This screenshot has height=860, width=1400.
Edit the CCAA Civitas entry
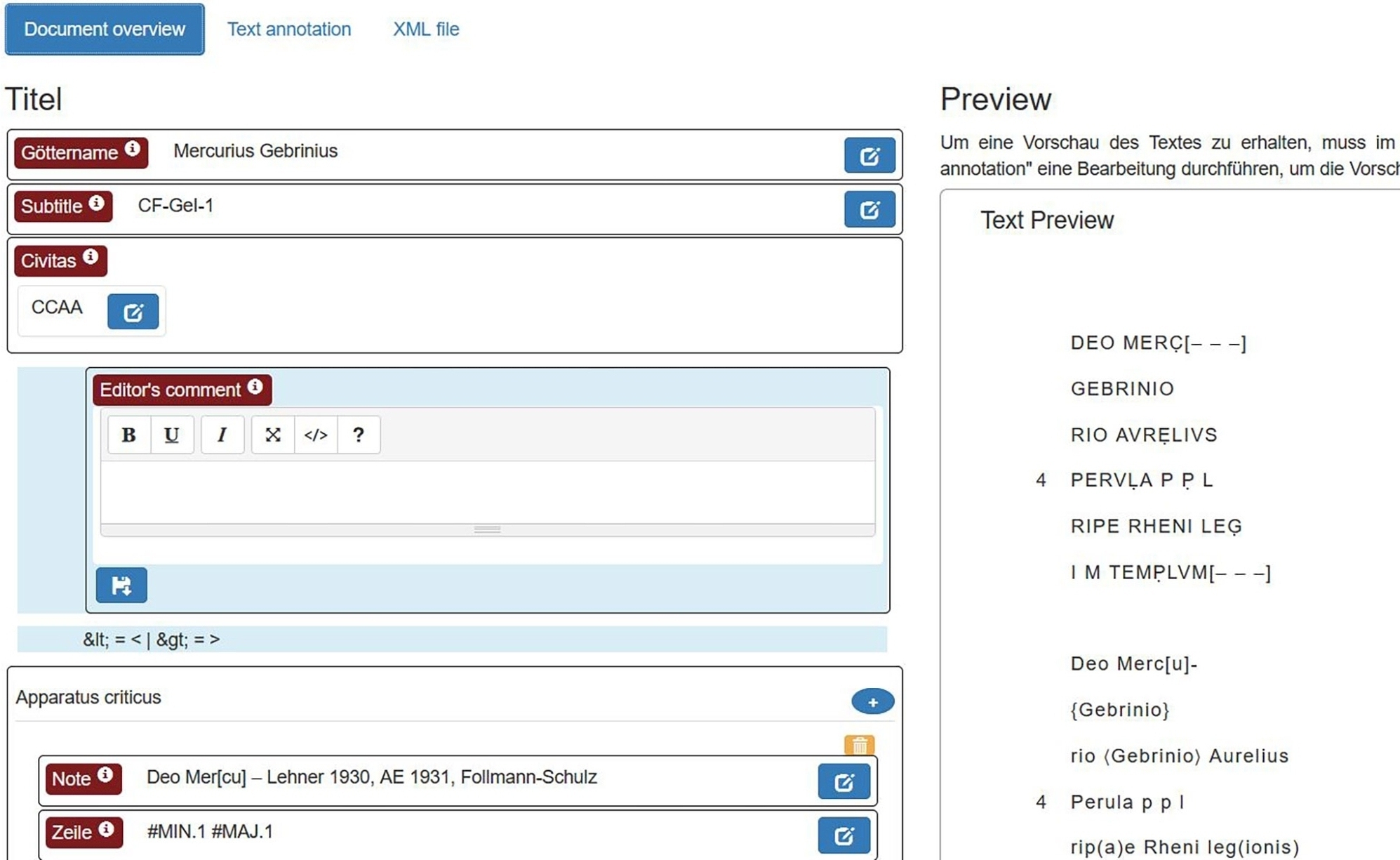[133, 312]
